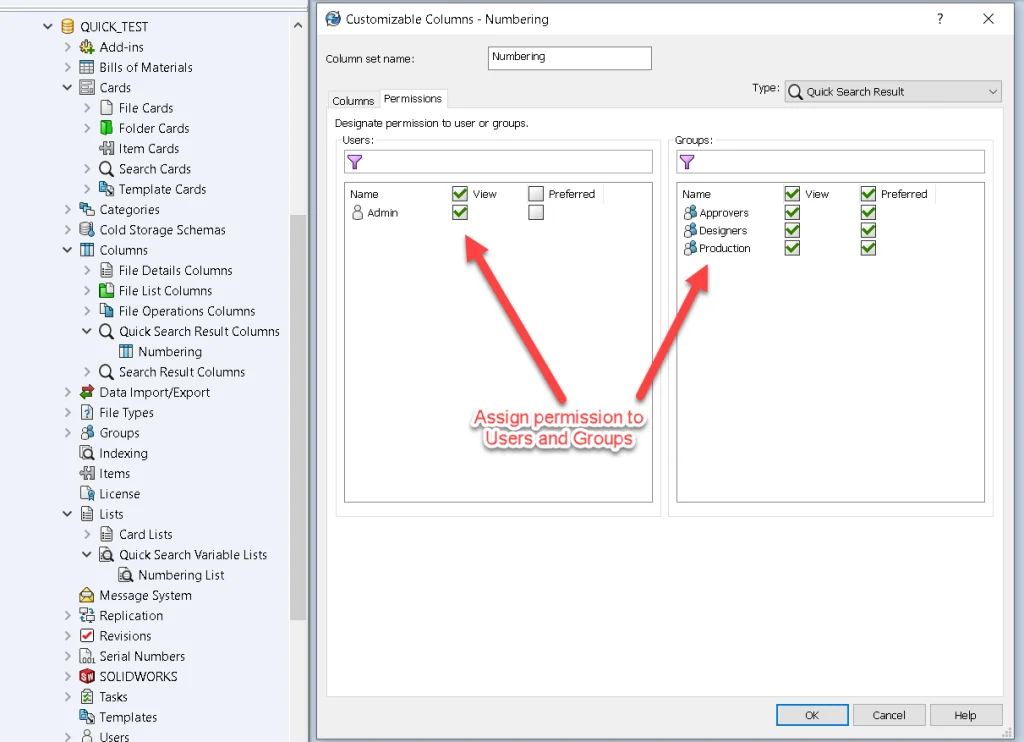Click the SOLIDWORKS node icon
The image size is (1024, 742).
pos(87,677)
